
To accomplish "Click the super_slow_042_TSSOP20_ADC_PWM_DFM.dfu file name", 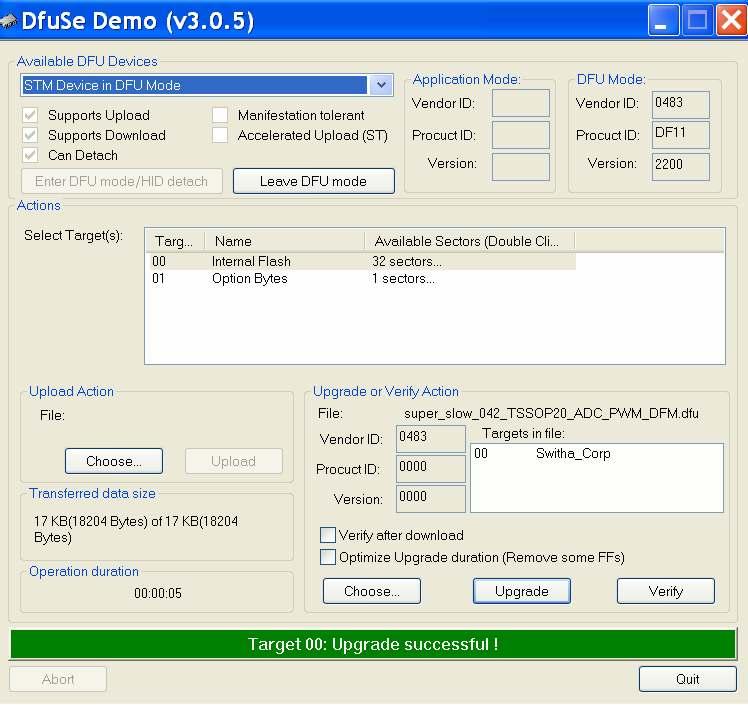I will (551, 413).
